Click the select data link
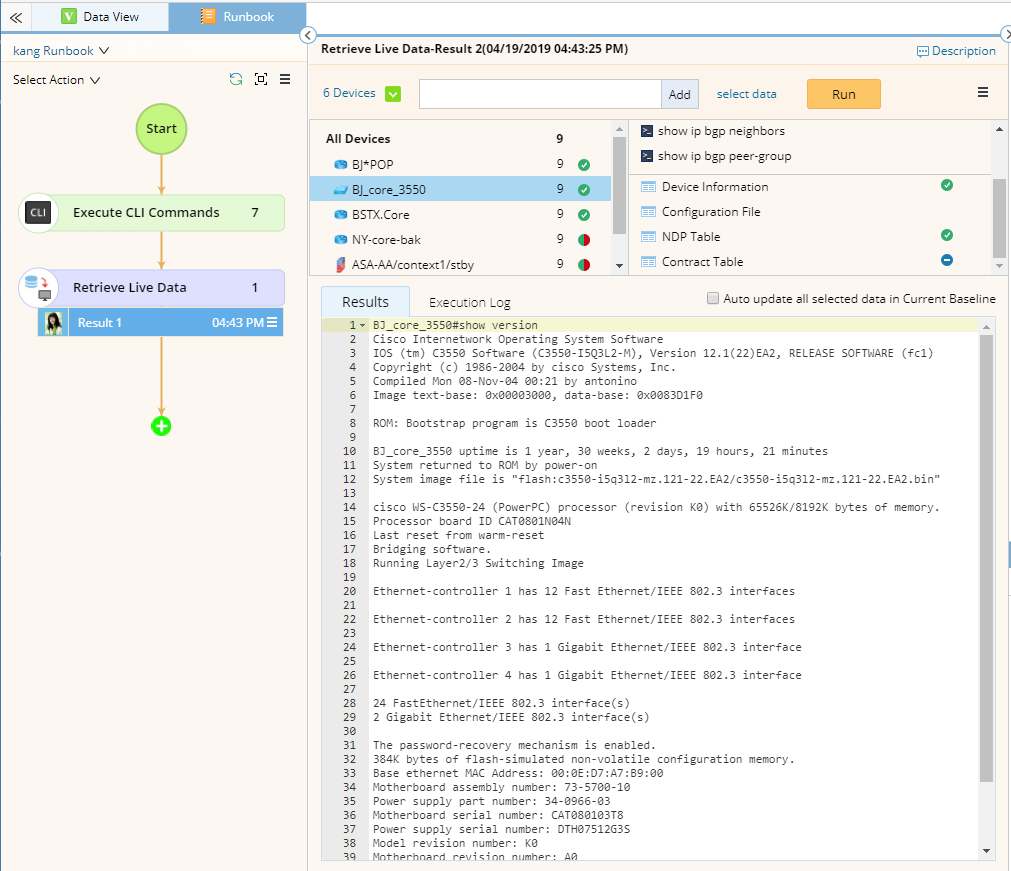Viewport: 1011px width, 871px height. coord(746,94)
